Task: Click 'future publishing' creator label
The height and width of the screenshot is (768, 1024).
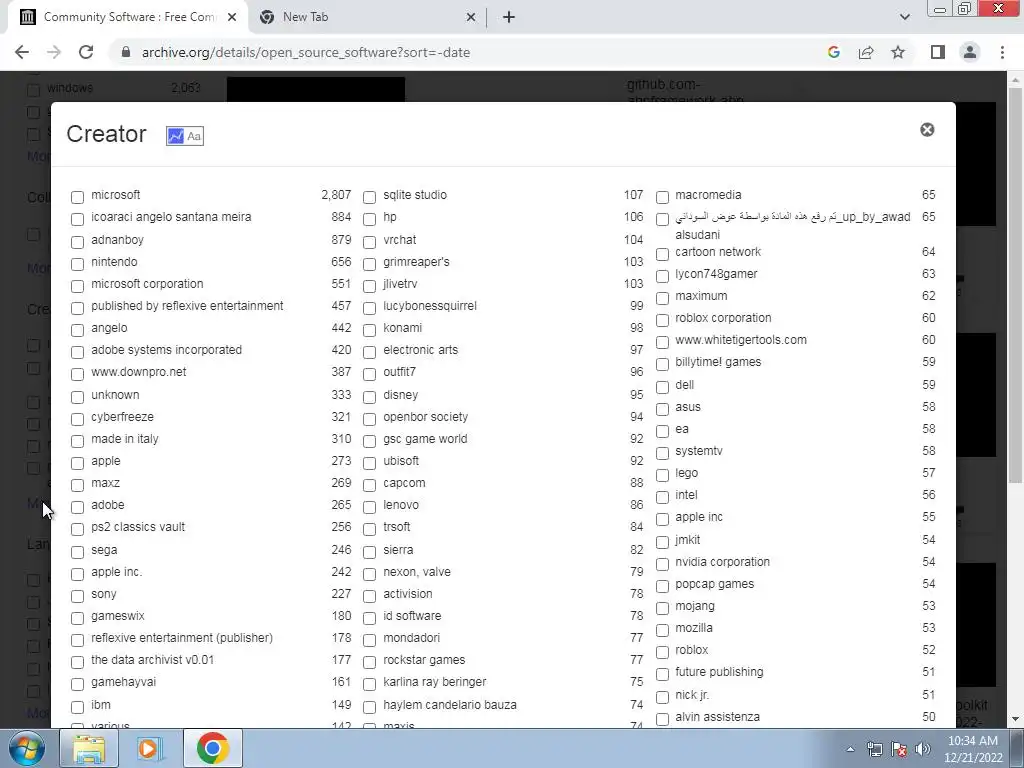Action: (x=719, y=671)
